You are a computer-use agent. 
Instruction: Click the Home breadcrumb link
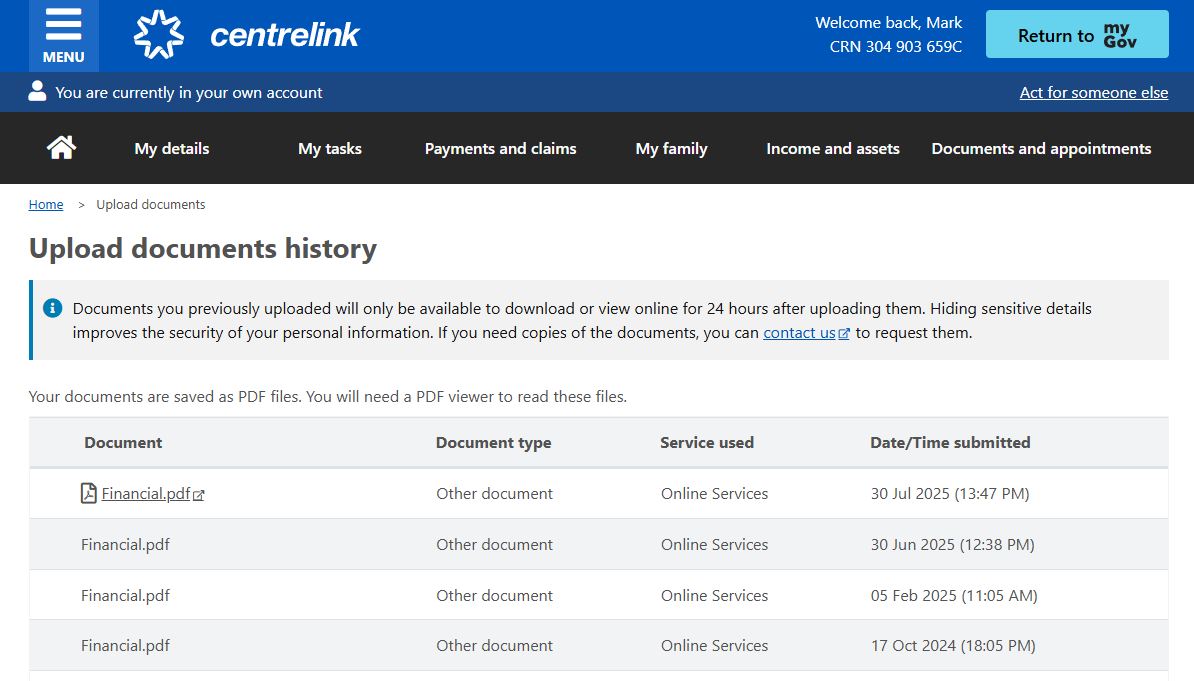pyautogui.click(x=46, y=204)
